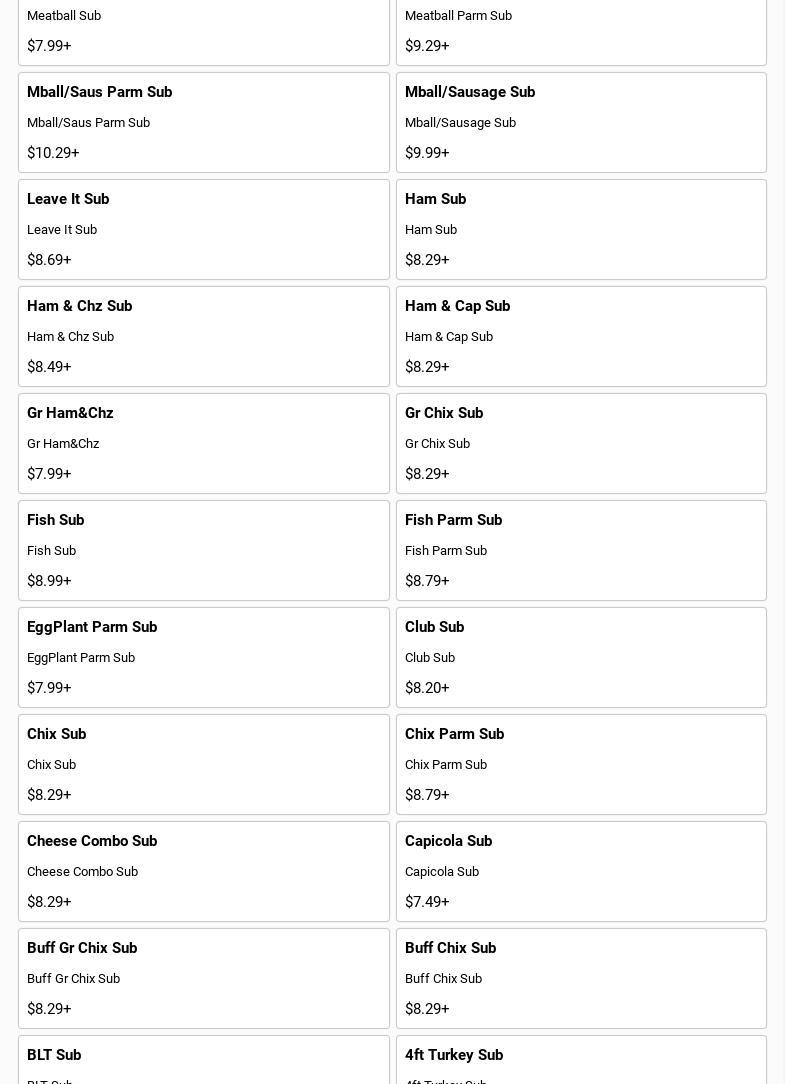Choose the Leave It Sub menu item

[203, 229]
